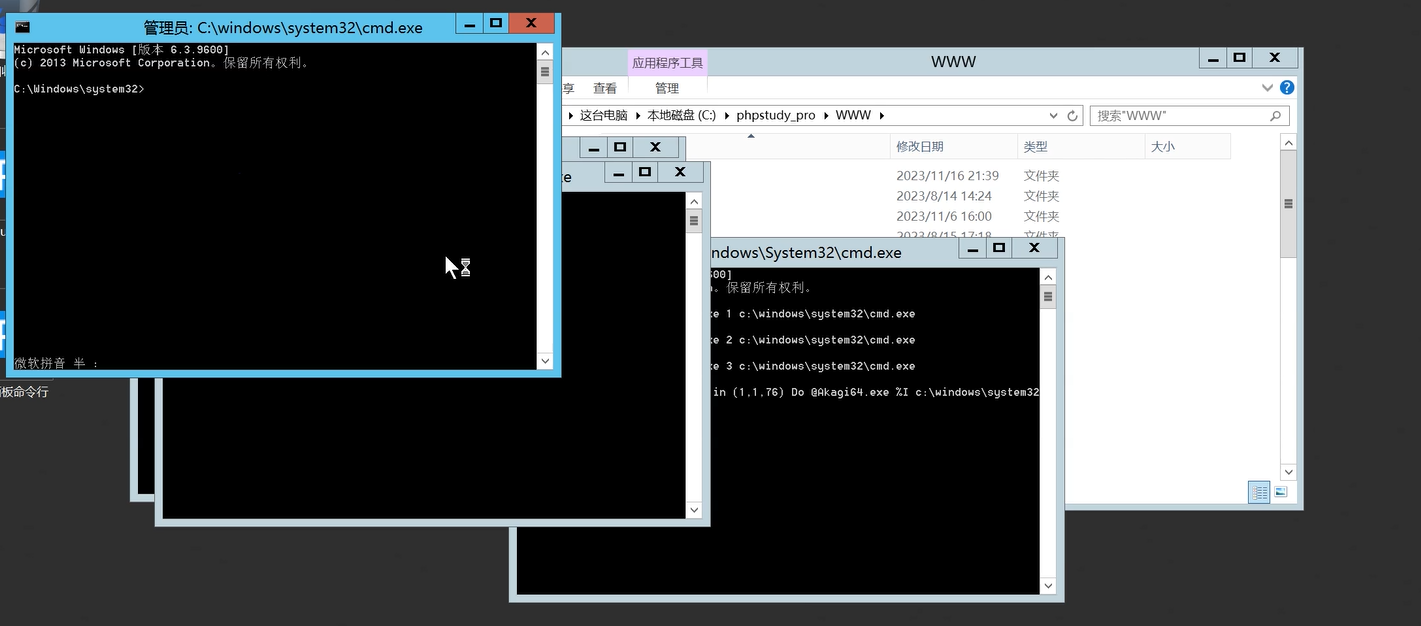Open the 管理 ribbon tab

tap(667, 88)
